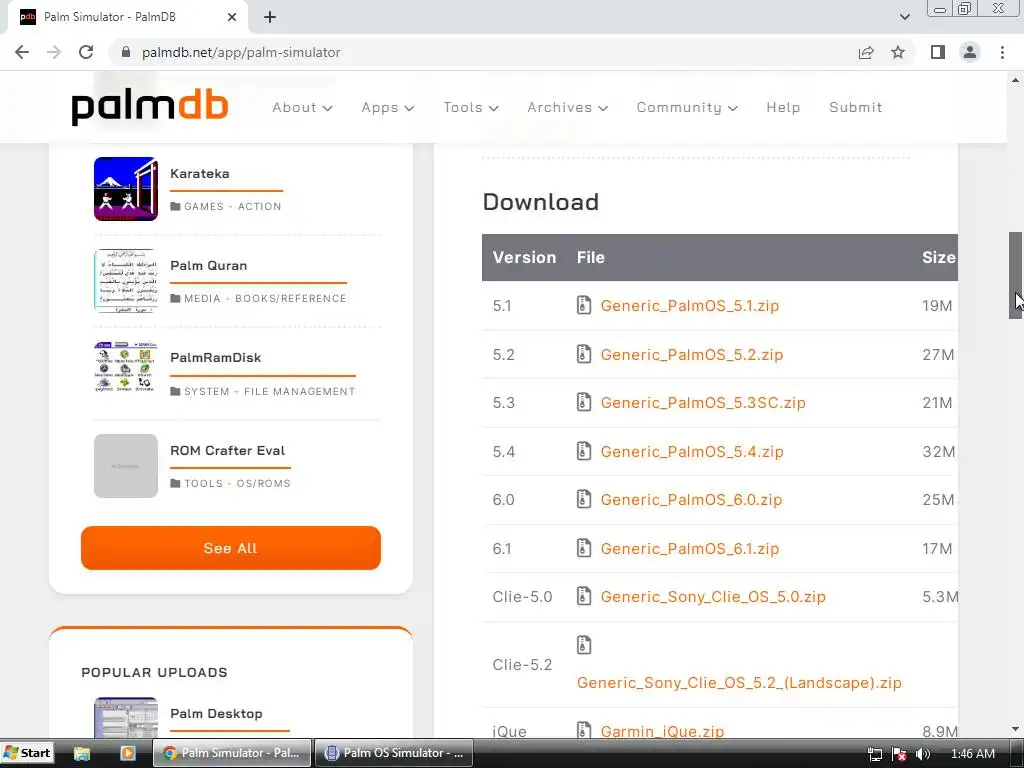Image resolution: width=1024 pixels, height=768 pixels.
Task: Open the Help page
Action: pos(783,108)
